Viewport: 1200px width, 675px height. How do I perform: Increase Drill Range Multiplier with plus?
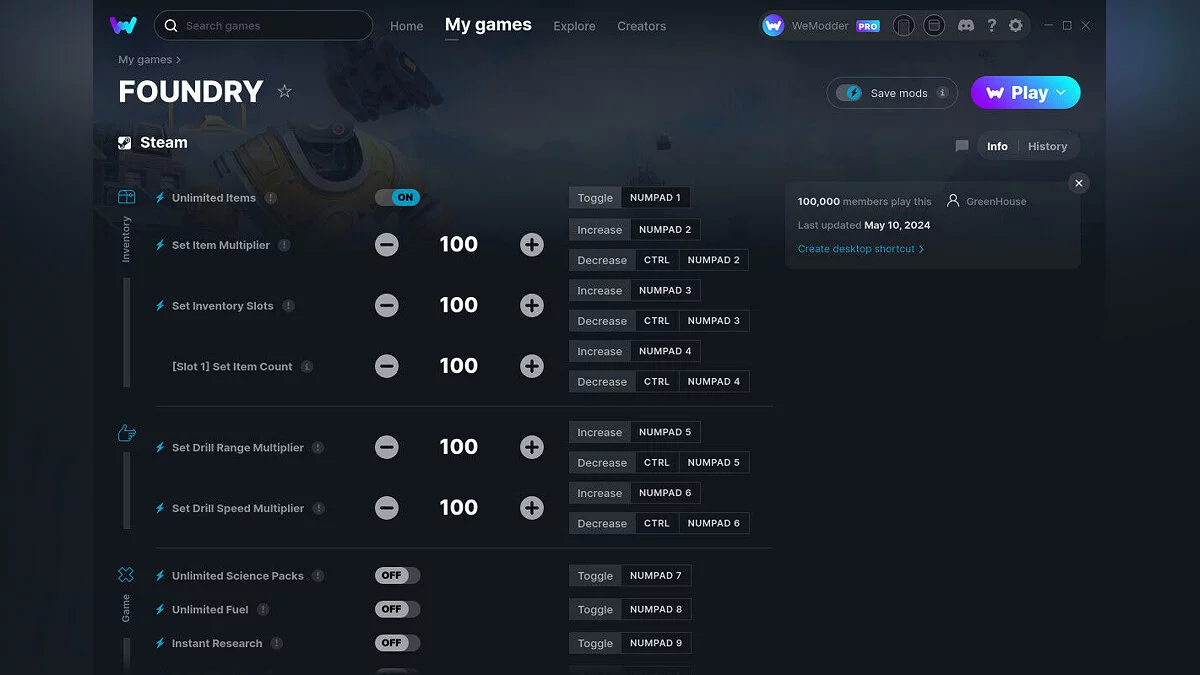tap(532, 447)
